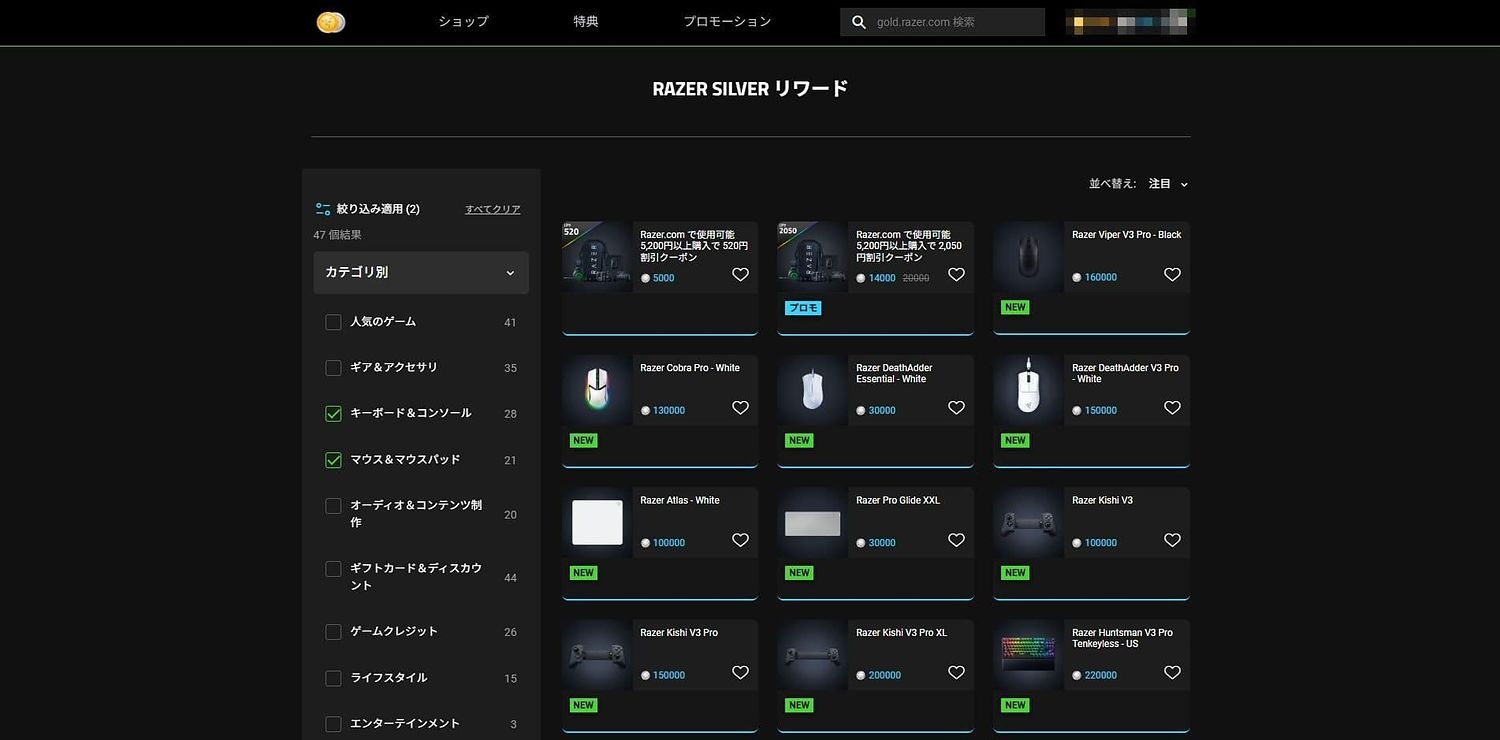This screenshot has width=1500, height=740.
Task: Click the search magnifier icon
Action: (858, 22)
